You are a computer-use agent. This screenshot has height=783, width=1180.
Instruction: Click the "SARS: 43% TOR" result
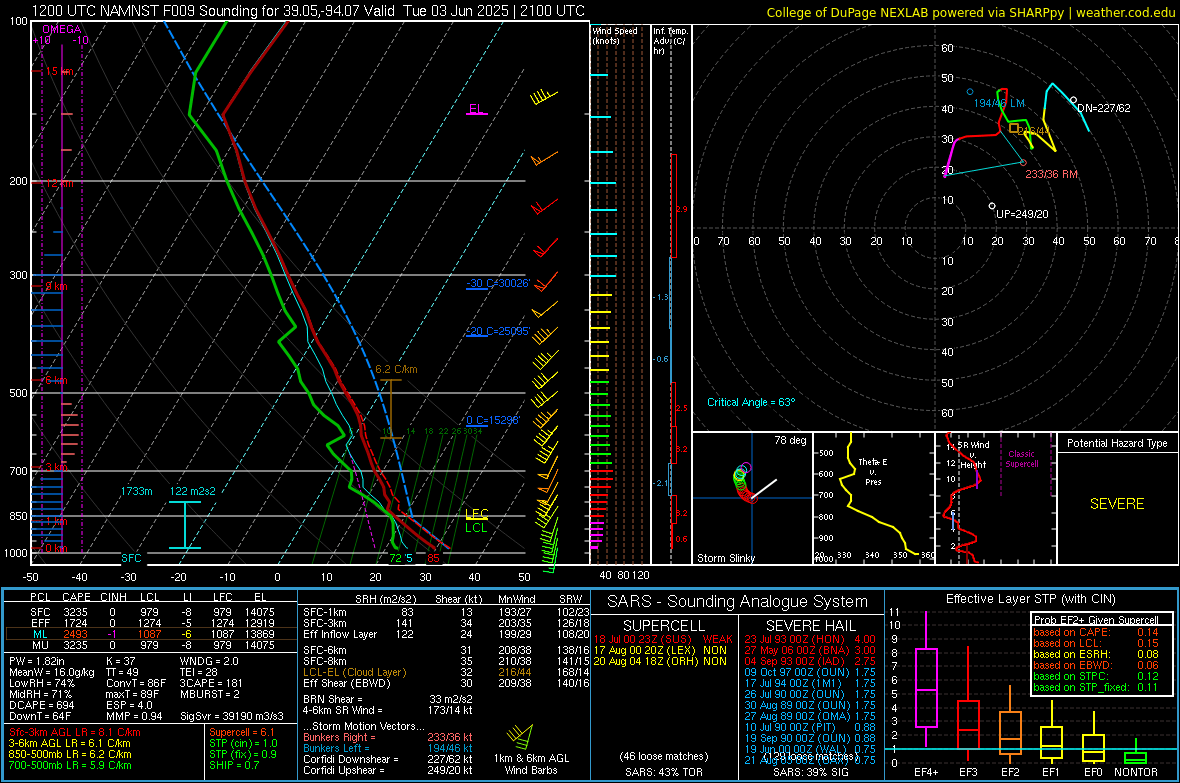click(663, 772)
